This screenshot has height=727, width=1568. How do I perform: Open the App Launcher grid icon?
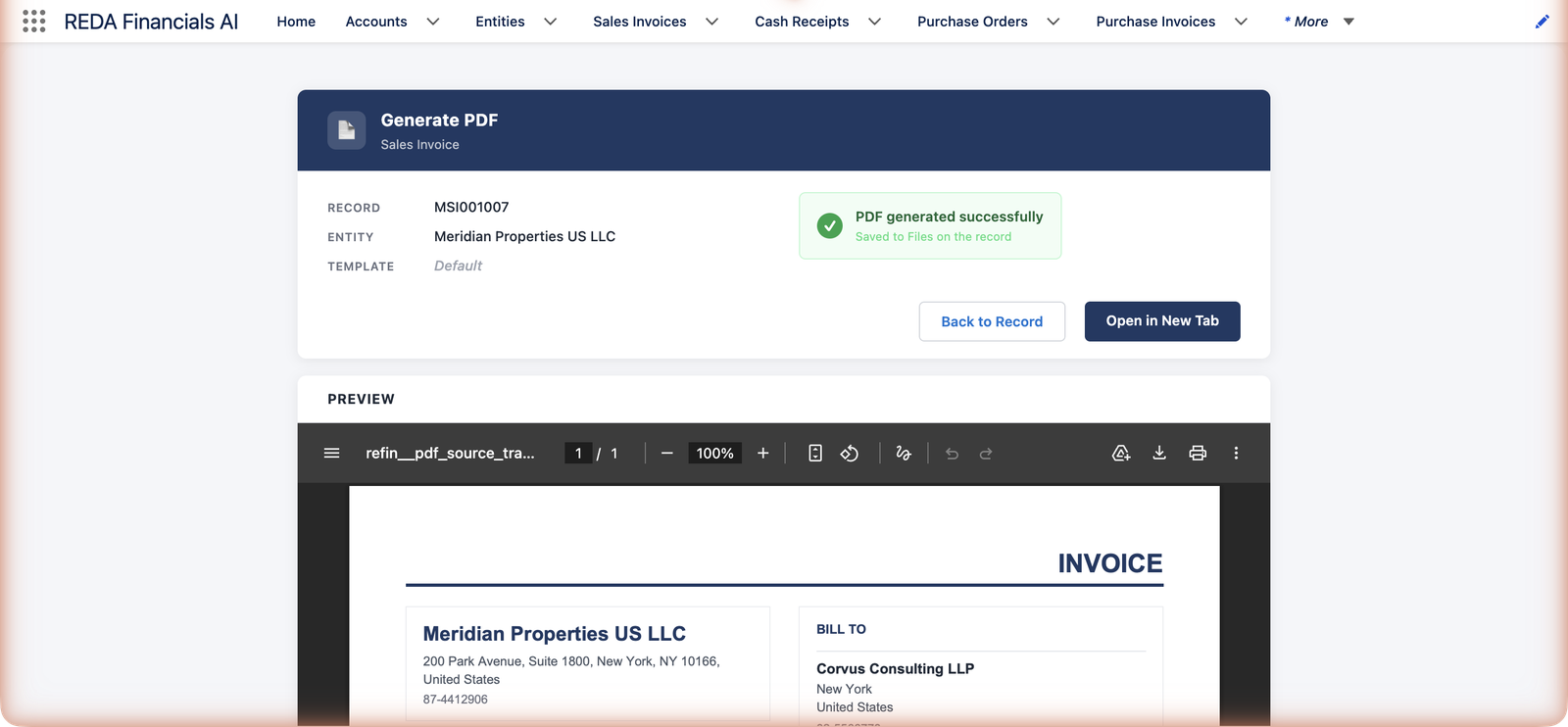coord(34,22)
